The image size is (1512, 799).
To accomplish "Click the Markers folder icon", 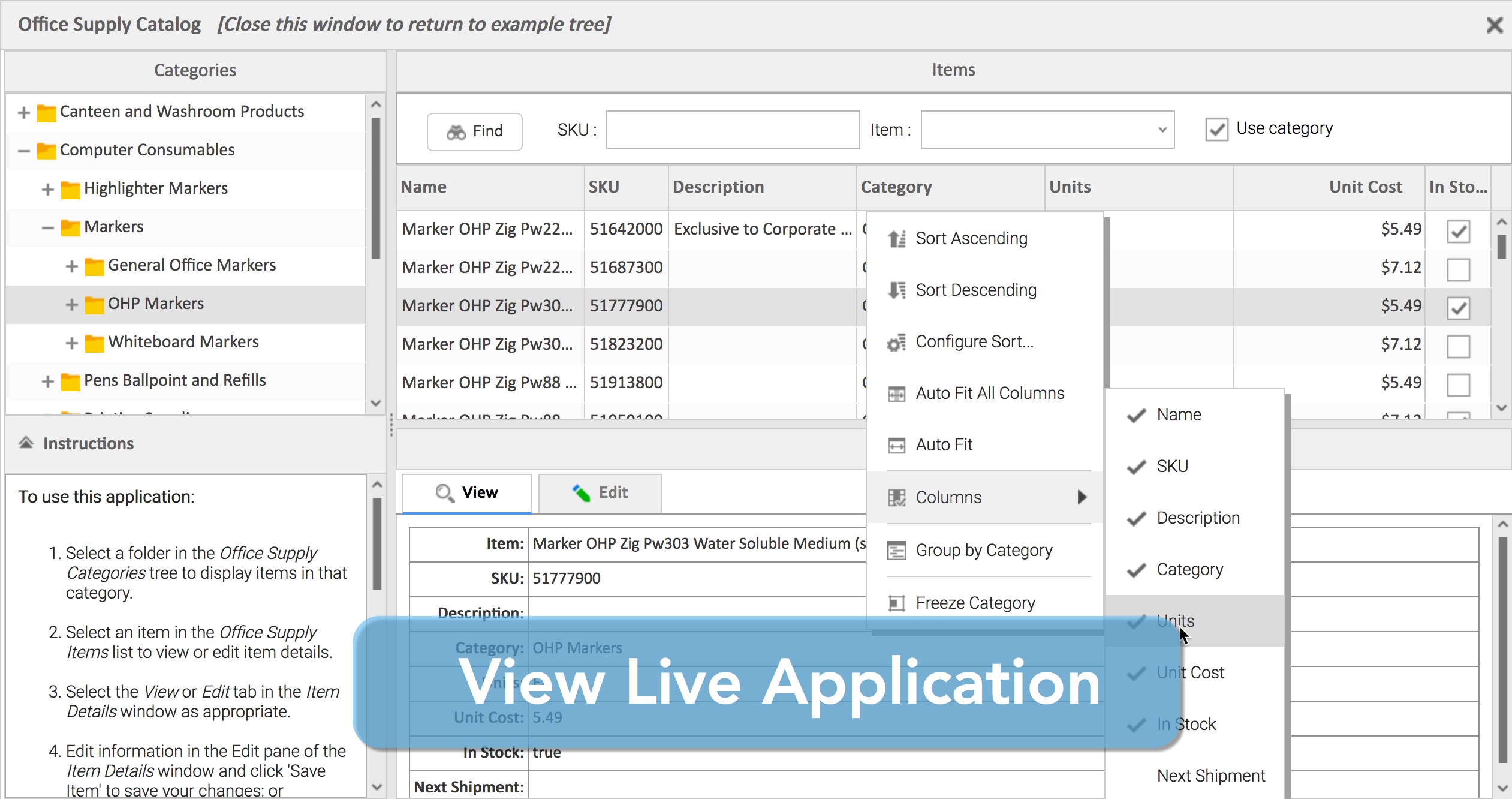I will coord(70,227).
